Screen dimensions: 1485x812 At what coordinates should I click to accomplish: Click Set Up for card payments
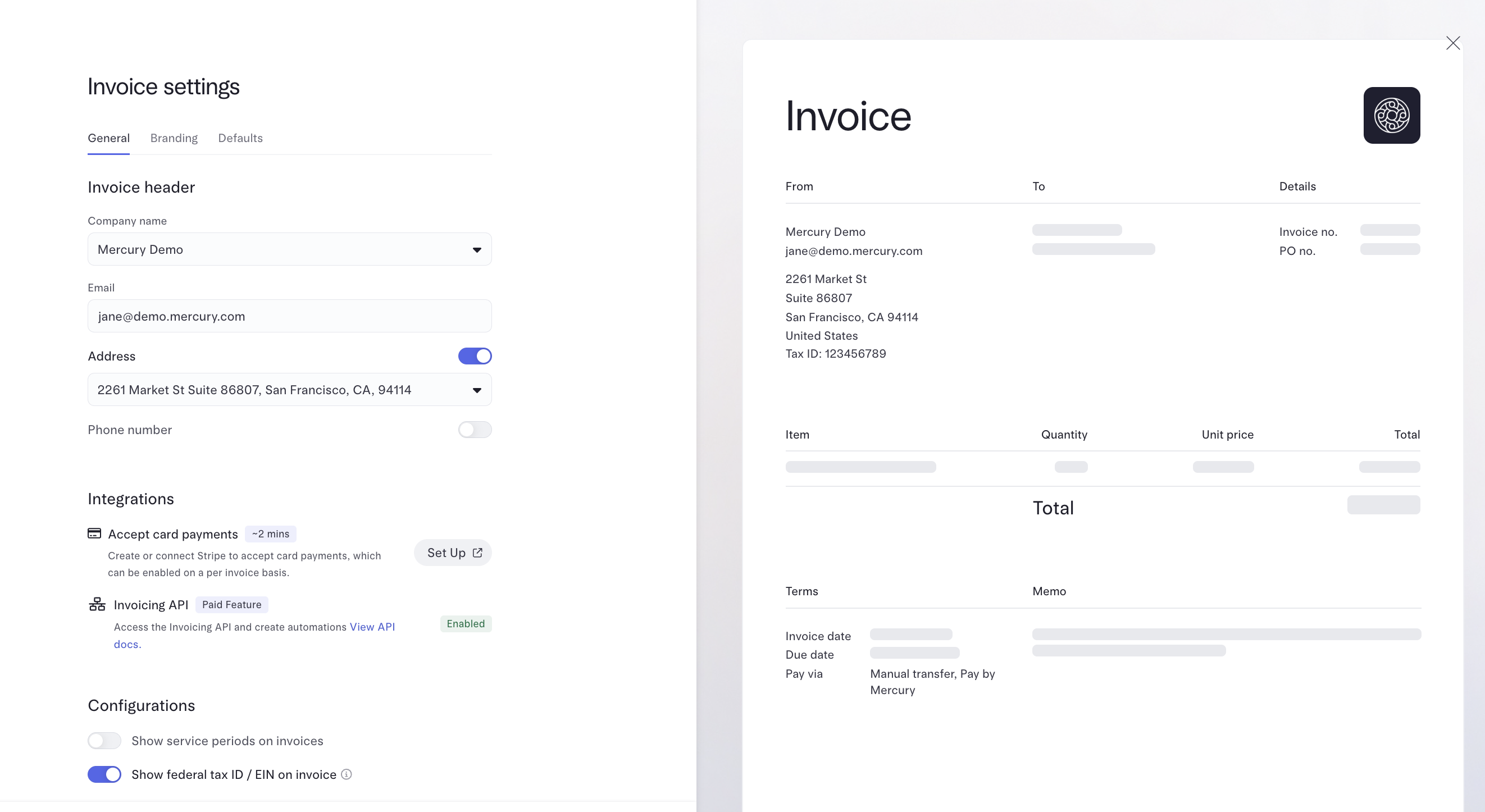(453, 552)
